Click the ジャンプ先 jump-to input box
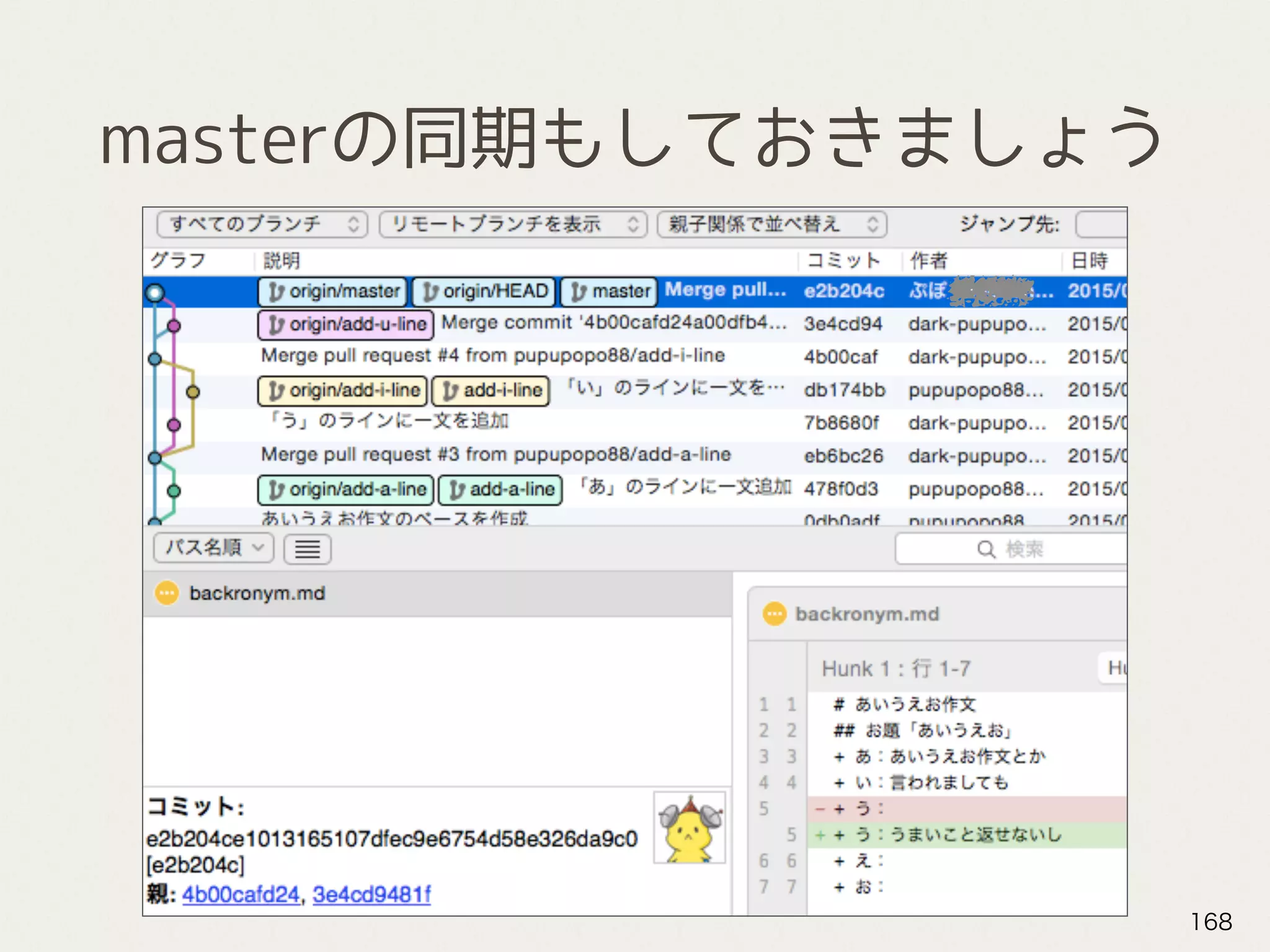The height and width of the screenshot is (952, 1270). coord(1101,224)
